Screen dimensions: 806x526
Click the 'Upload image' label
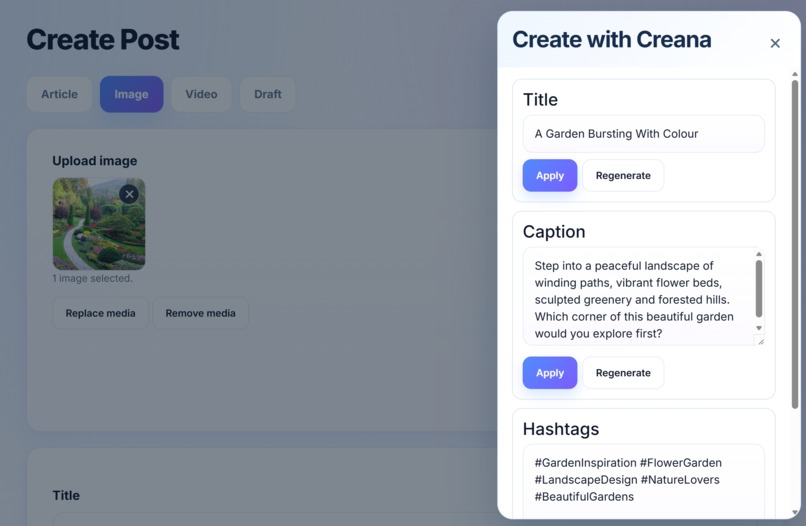pos(95,161)
